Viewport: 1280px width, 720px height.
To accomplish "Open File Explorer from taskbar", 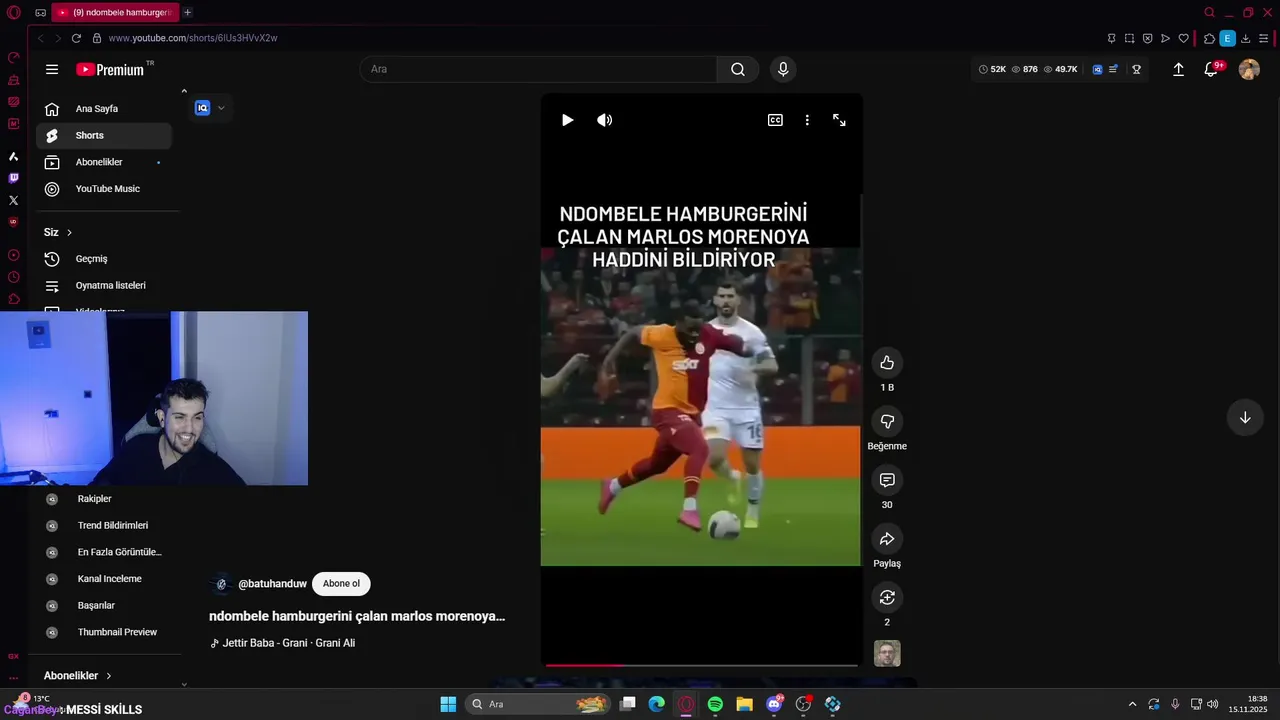I will pos(744,704).
